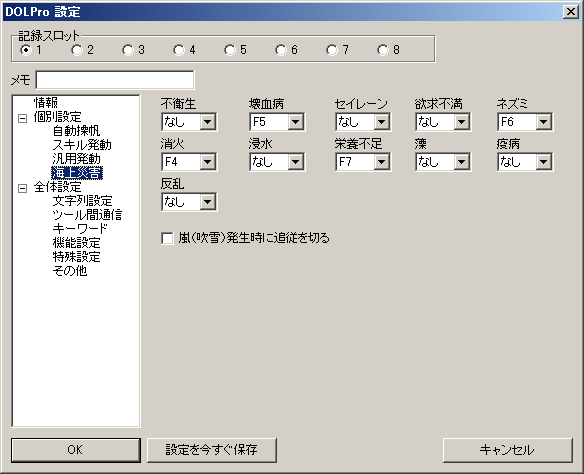Collapse the 全体設定 tree node
Image resolution: width=584 pixels, height=474 pixels.
click(22, 188)
